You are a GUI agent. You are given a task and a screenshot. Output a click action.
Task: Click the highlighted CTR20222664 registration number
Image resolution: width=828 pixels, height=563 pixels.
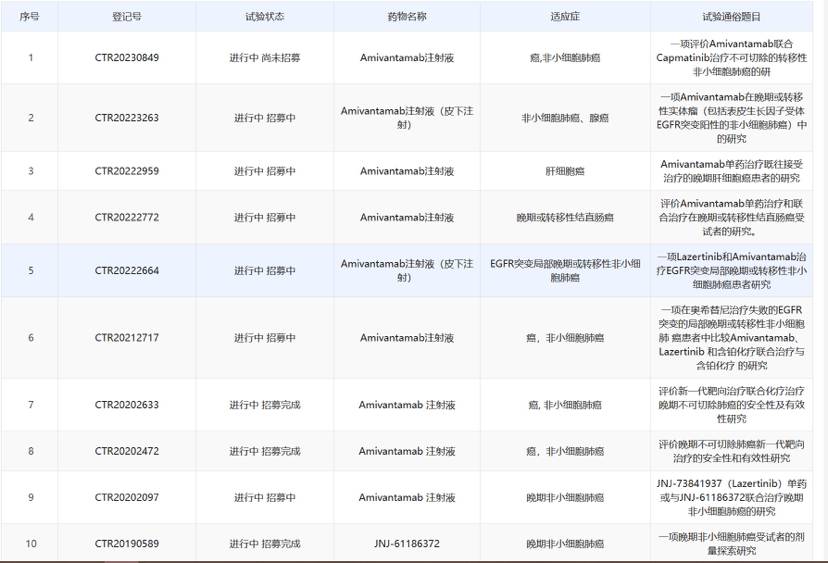point(126,270)
